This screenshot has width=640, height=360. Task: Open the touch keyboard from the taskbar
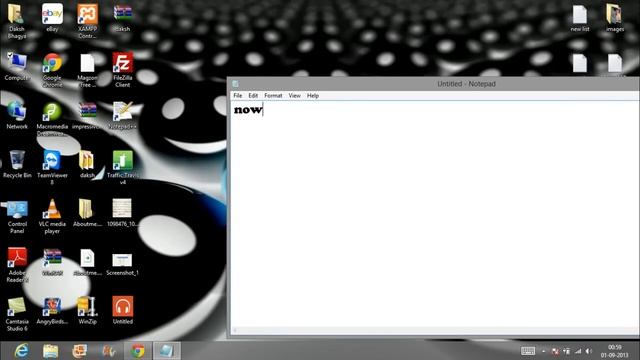pos(528,351)
